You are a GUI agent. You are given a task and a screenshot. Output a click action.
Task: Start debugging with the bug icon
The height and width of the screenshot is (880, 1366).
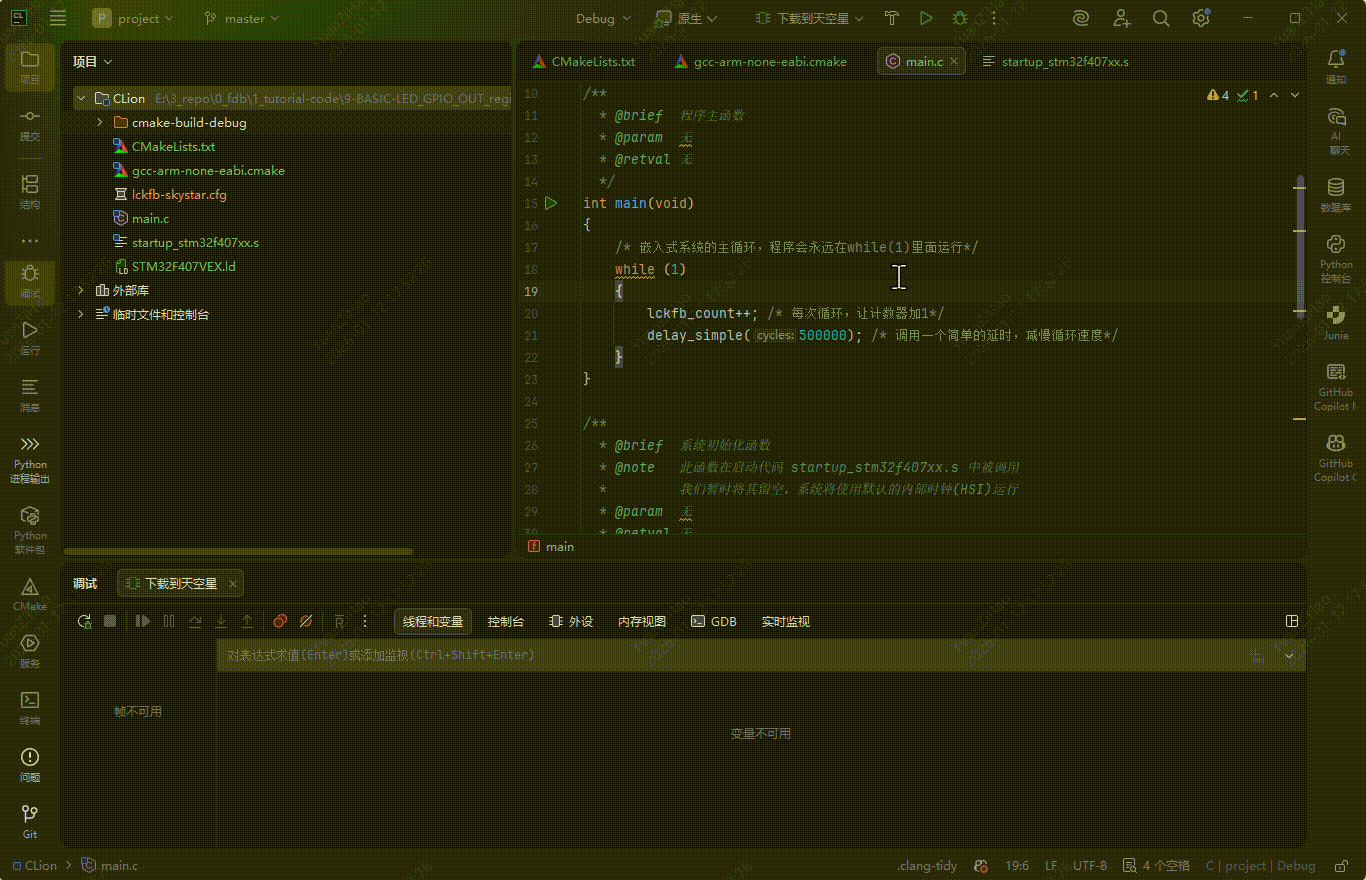pyautogui.click(x=960, y=18)
